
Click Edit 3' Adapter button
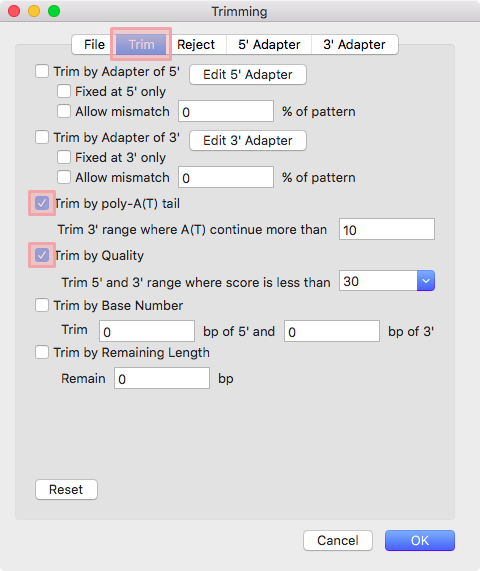coord(248,141)
